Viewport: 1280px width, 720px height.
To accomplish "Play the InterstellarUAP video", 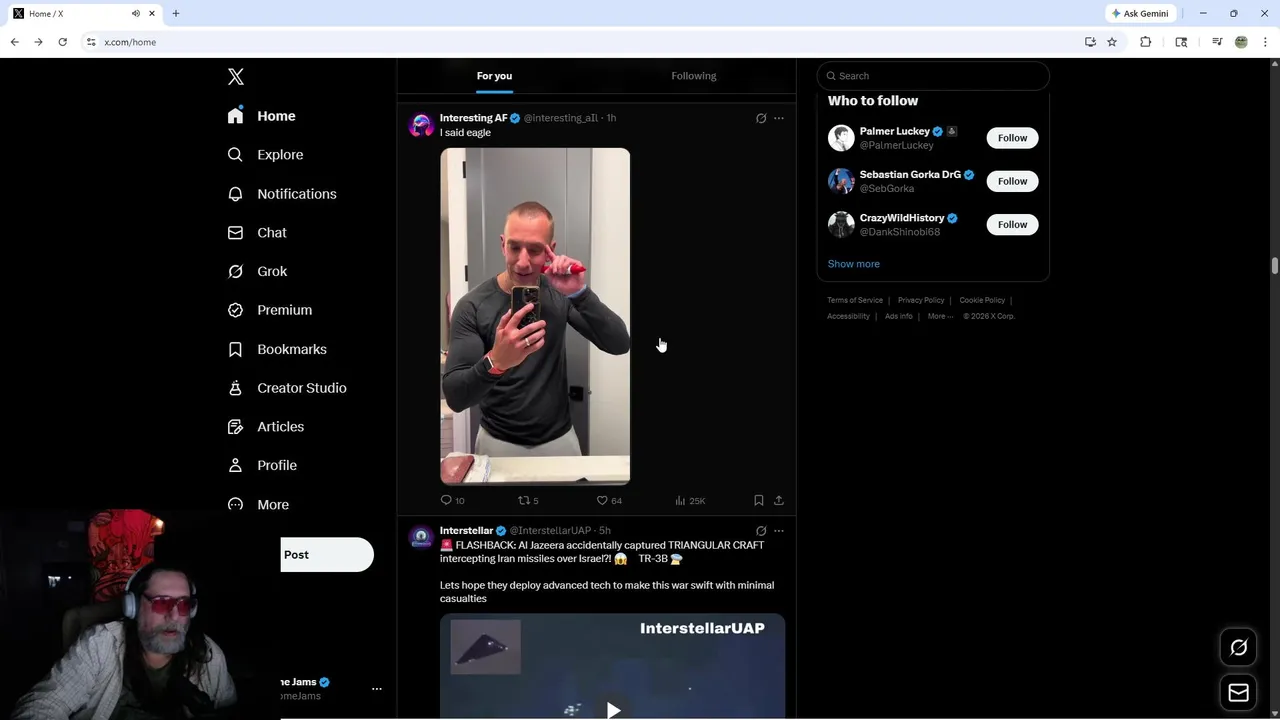I will point(613,709).
